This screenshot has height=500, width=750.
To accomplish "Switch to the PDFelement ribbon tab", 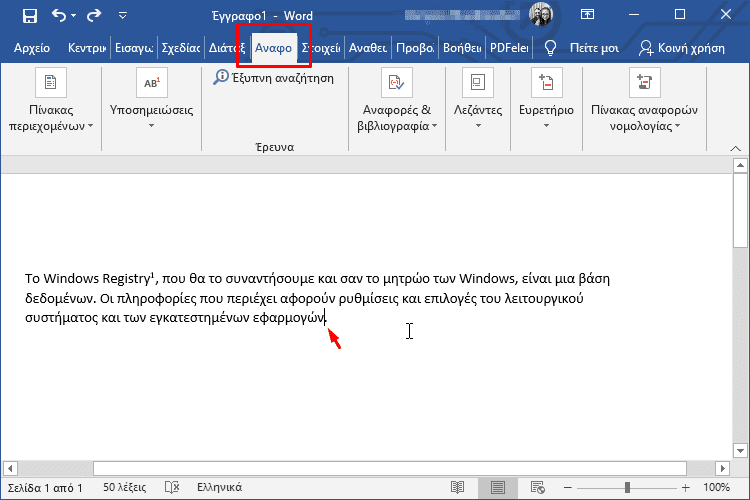I will tap(509, 48).
